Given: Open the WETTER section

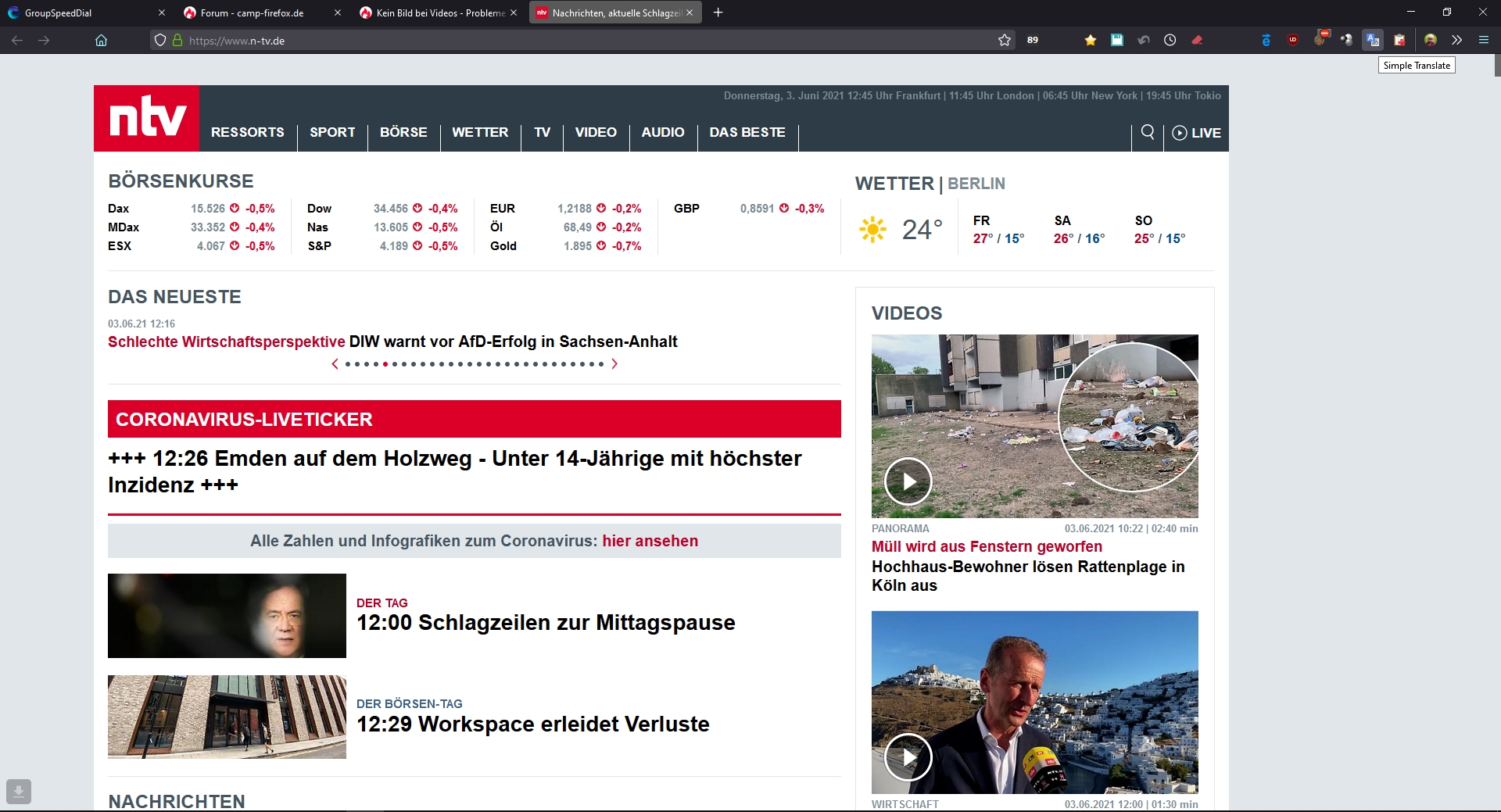Looking at the screenshot, I should [480, 133].
